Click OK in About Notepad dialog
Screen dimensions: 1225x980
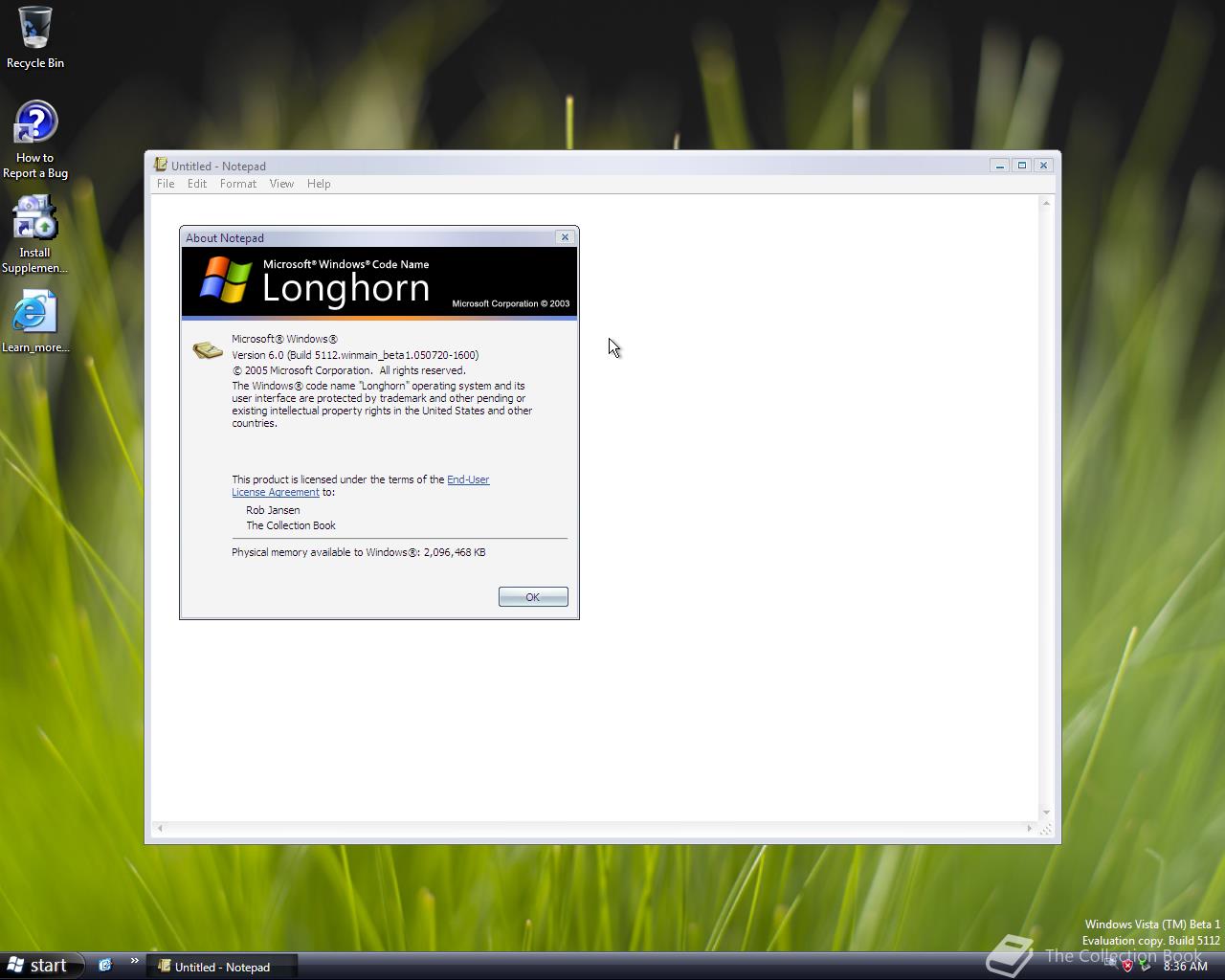tap(533, 597)
